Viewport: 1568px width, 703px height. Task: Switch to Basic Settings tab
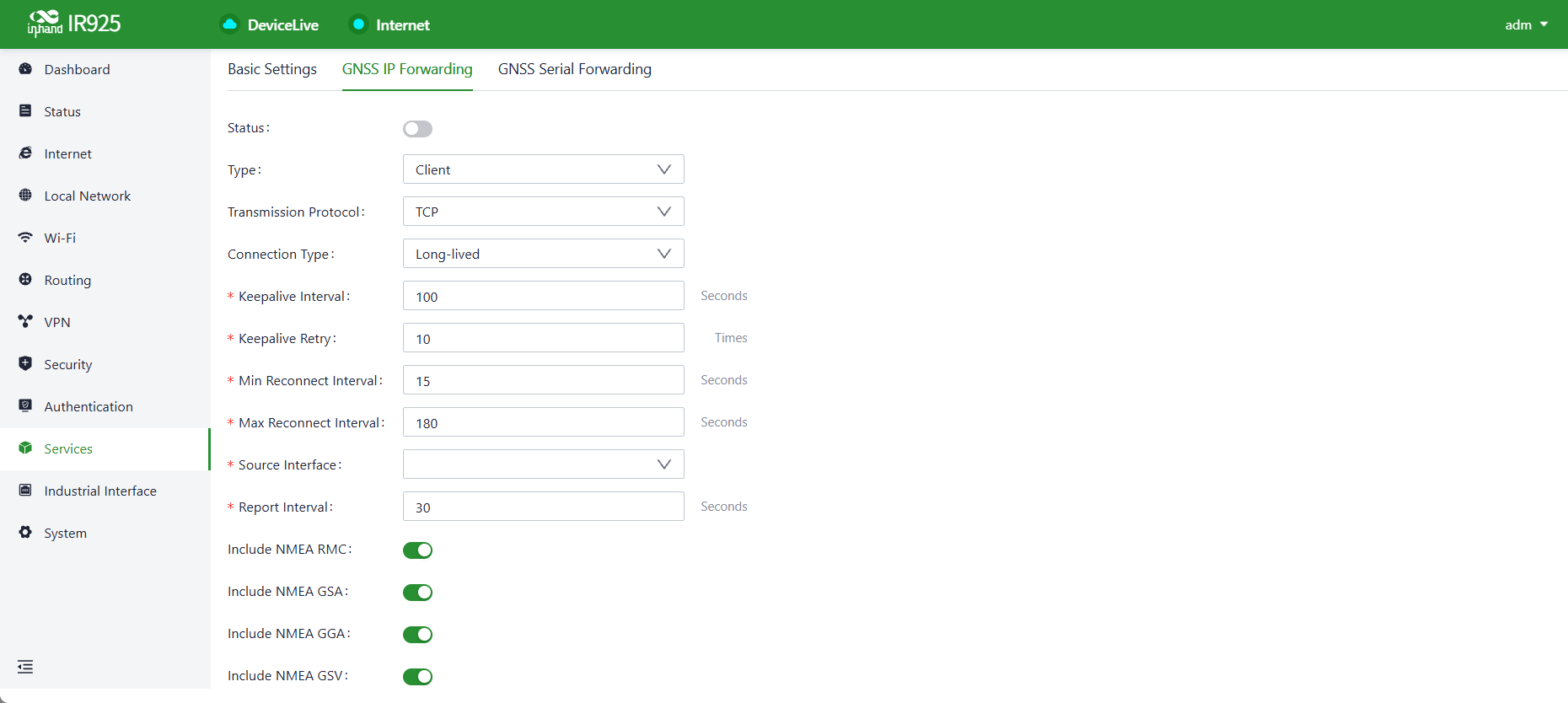point(272,69)
